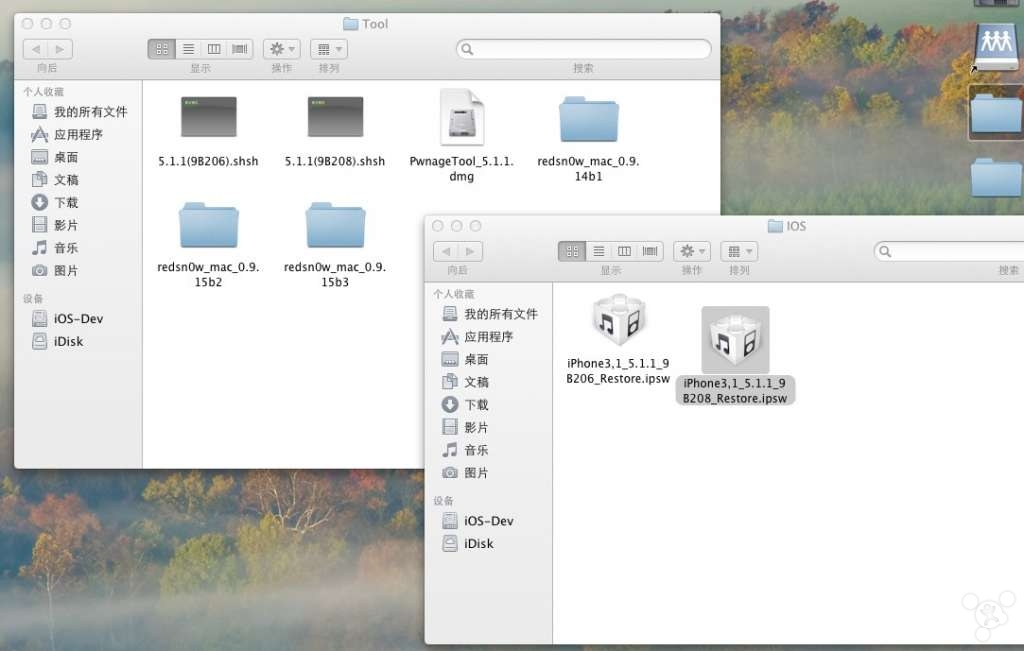Image resolution: width=1024 pixels, height=651 pixels.
Task: Switch Tool window to icon view
Action: coord(162,49)
